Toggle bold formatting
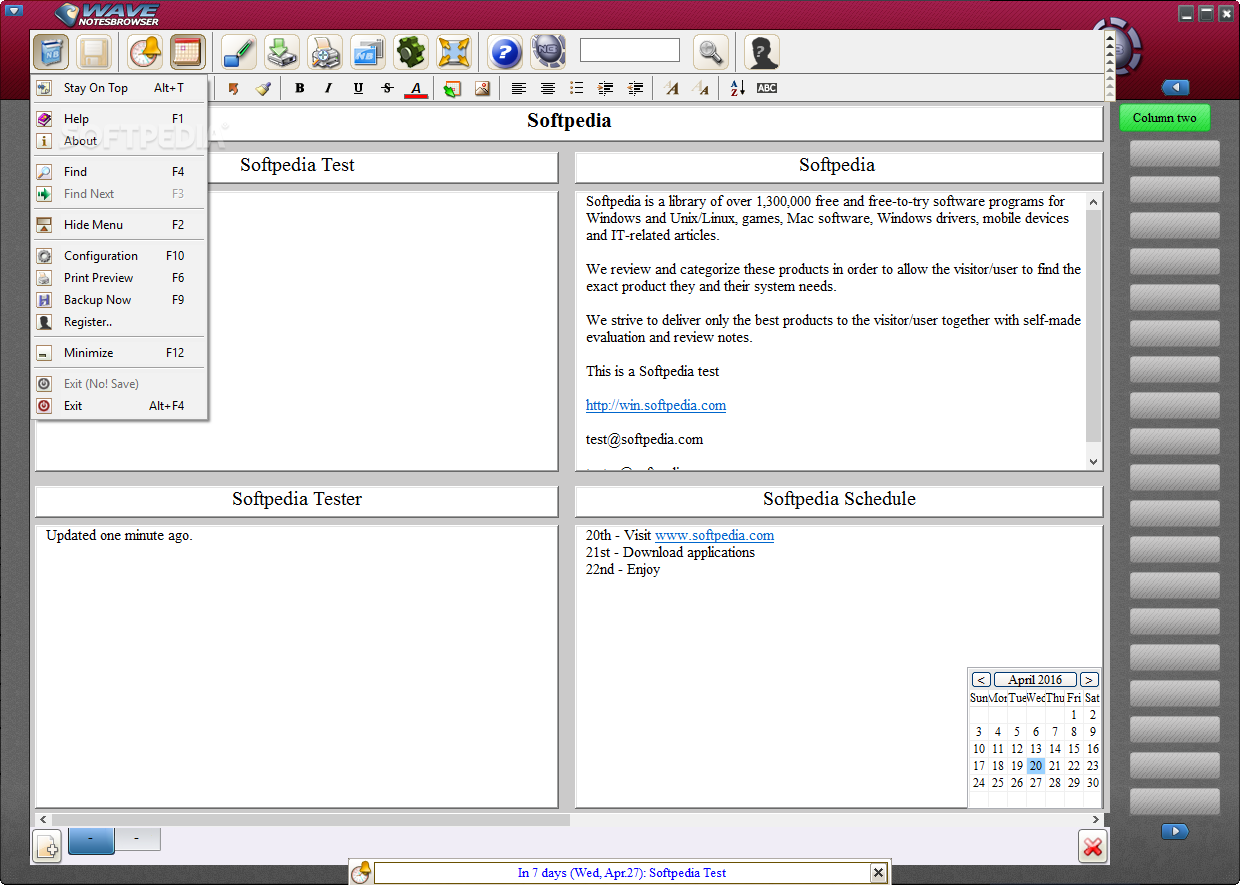 299,88
